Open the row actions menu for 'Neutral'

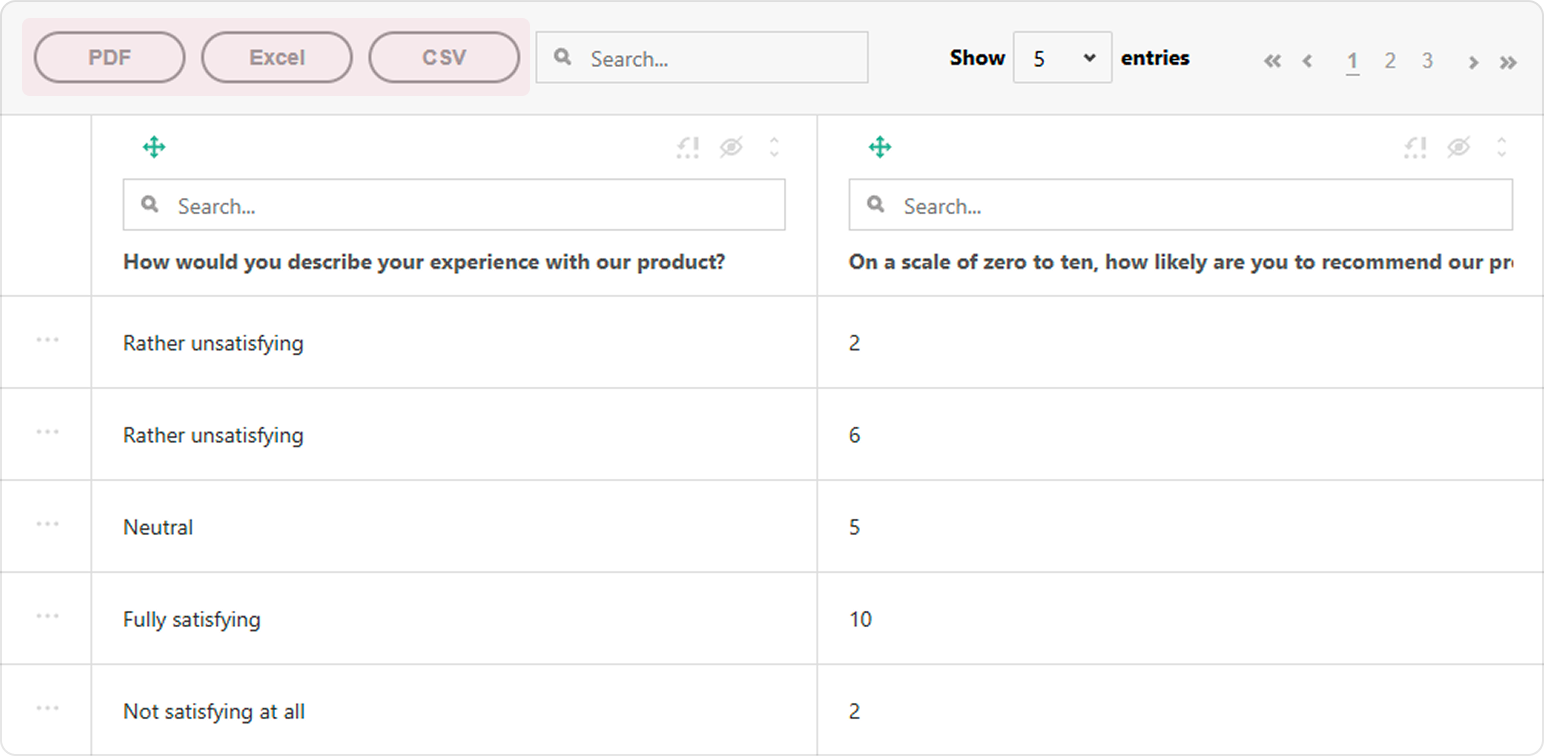coord(45,525)
